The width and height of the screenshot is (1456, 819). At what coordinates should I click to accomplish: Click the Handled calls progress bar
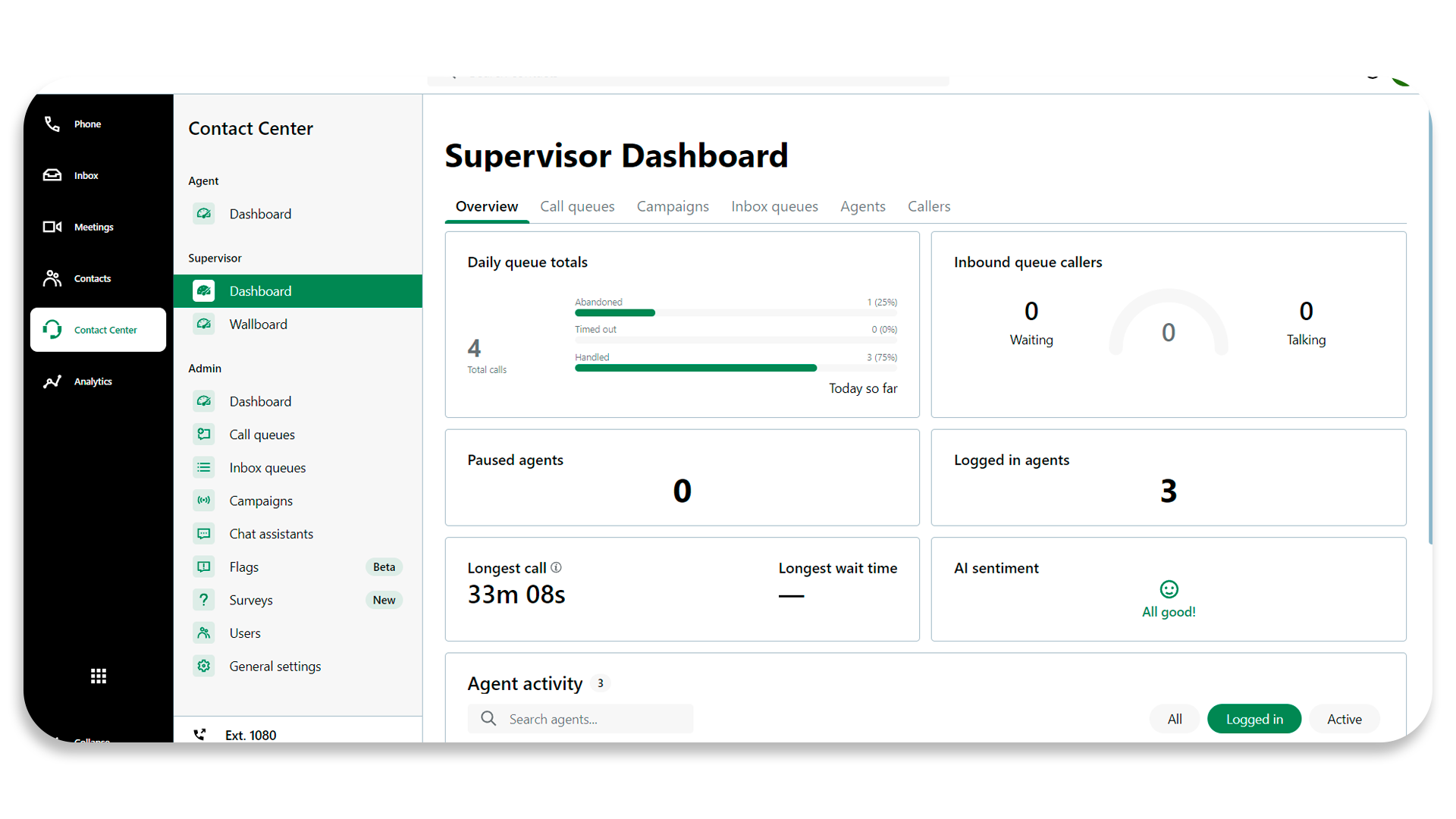click(736, 368)
